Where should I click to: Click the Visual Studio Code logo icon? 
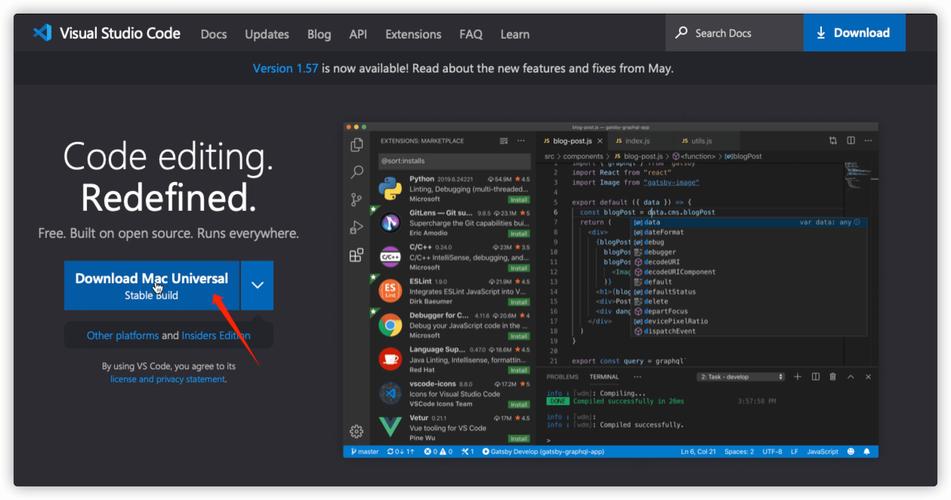coord(42,33)
